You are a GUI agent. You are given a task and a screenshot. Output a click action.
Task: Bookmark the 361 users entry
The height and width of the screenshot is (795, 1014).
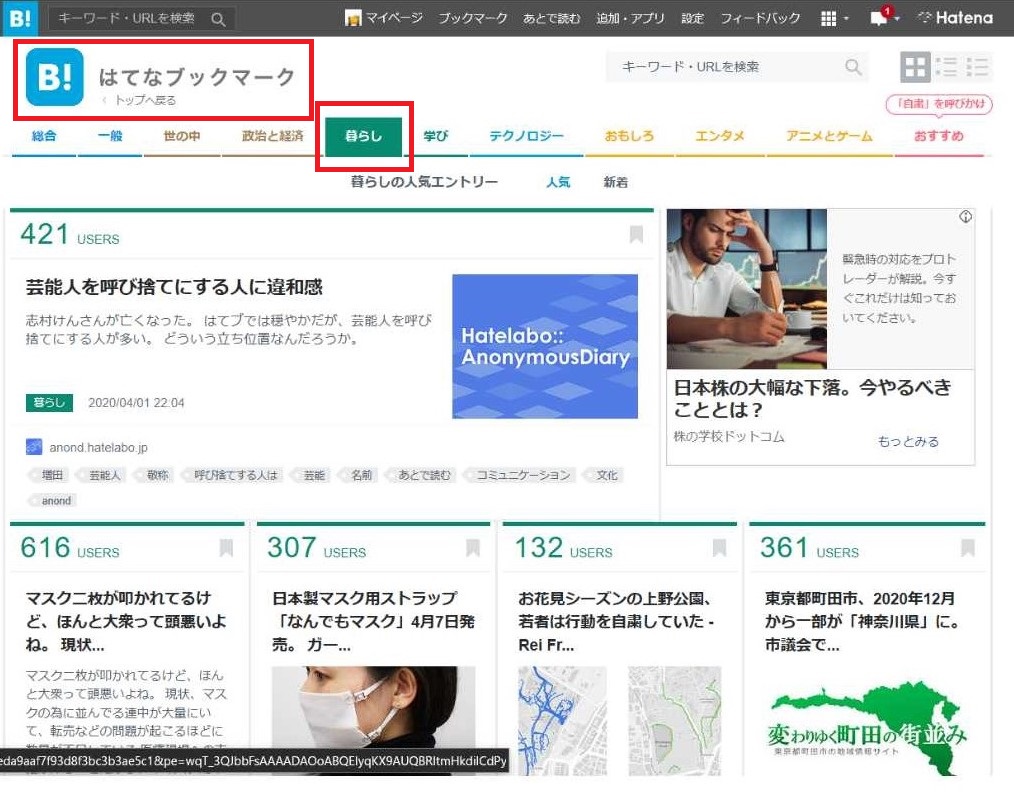(967, 548)
